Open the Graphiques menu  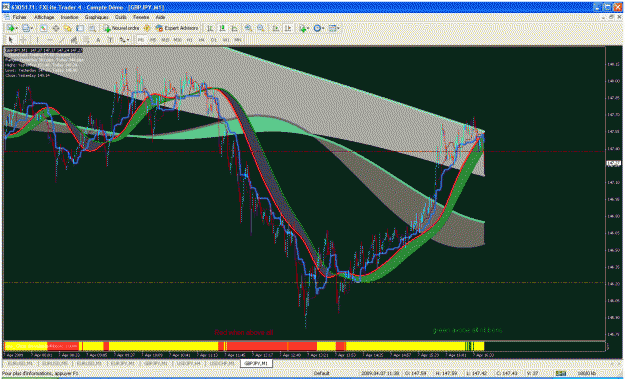(x=96, y=17)
